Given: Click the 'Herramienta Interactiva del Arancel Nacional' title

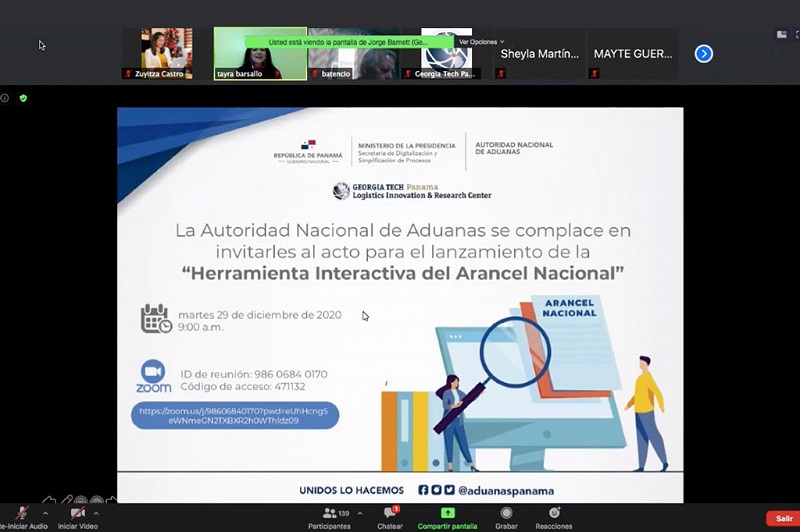Looking at the screenshot, I should tap(403, 273).
